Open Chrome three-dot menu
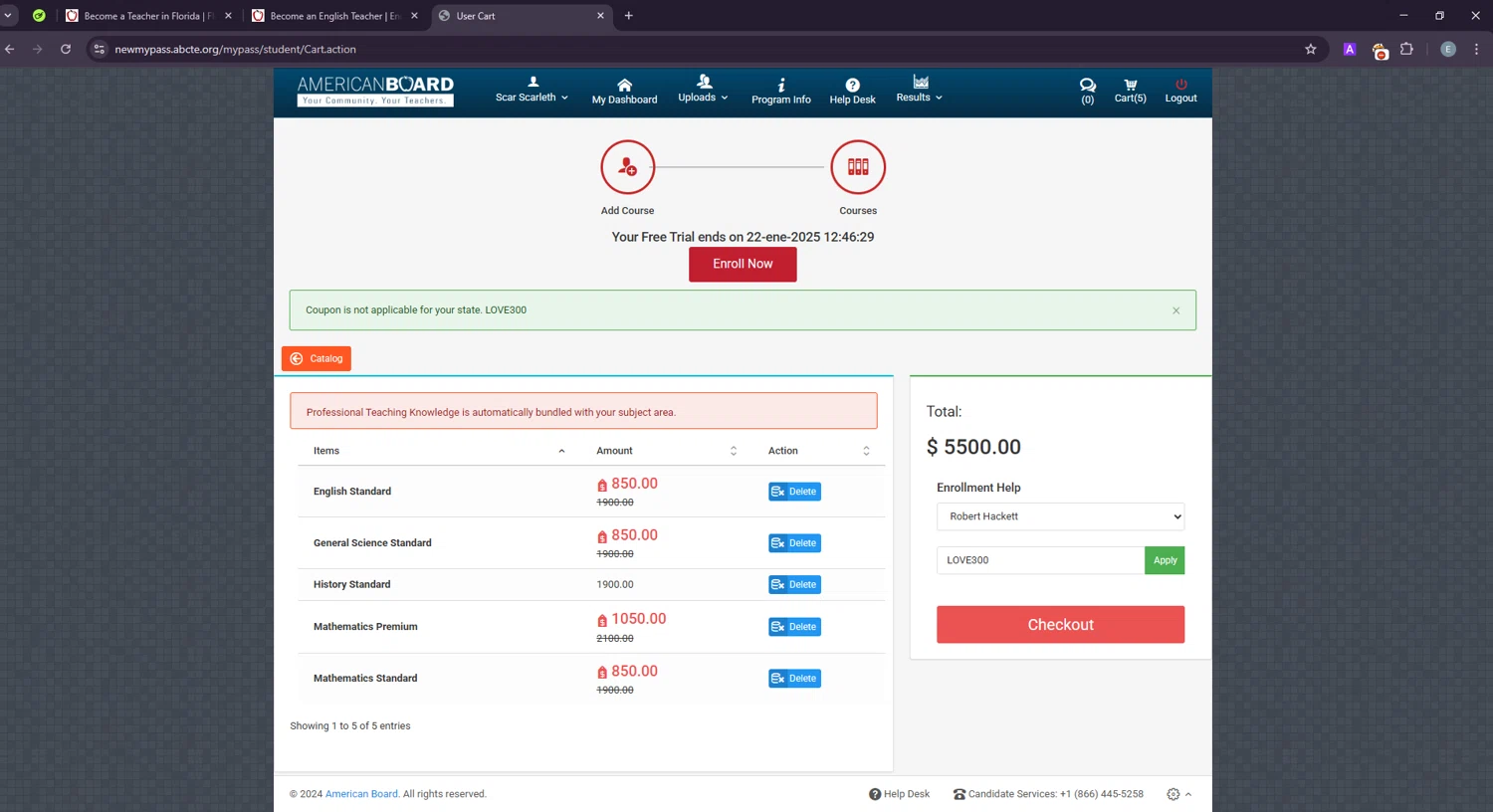The image size is (1493, 812). tap(1476, 49)
